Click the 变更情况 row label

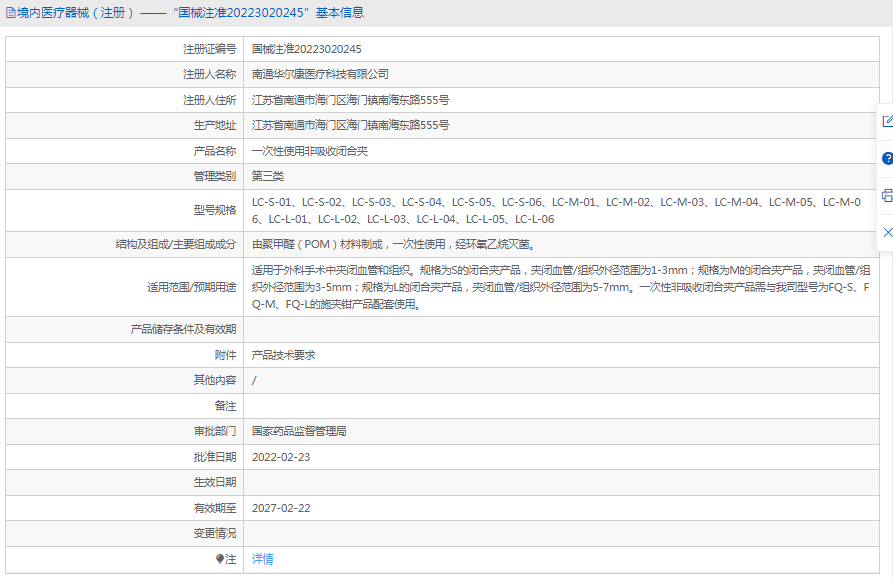point(215,534)
